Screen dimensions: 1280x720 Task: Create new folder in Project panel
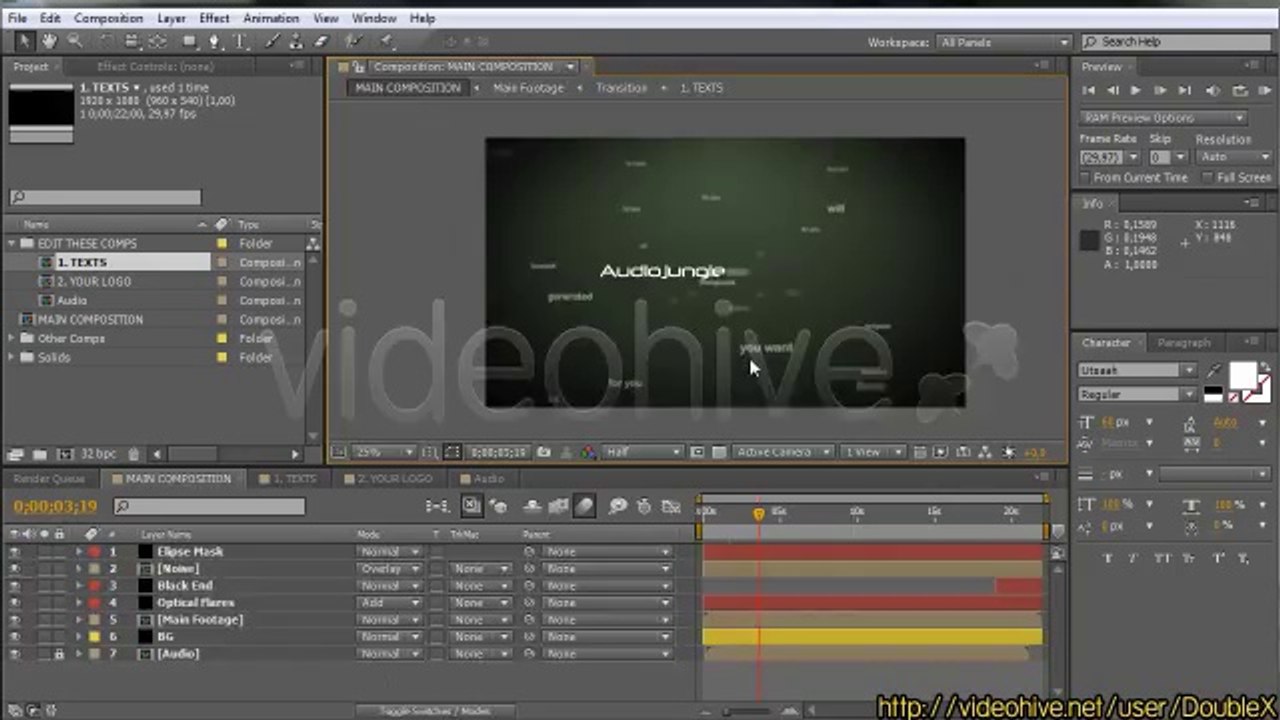point(40,454)
